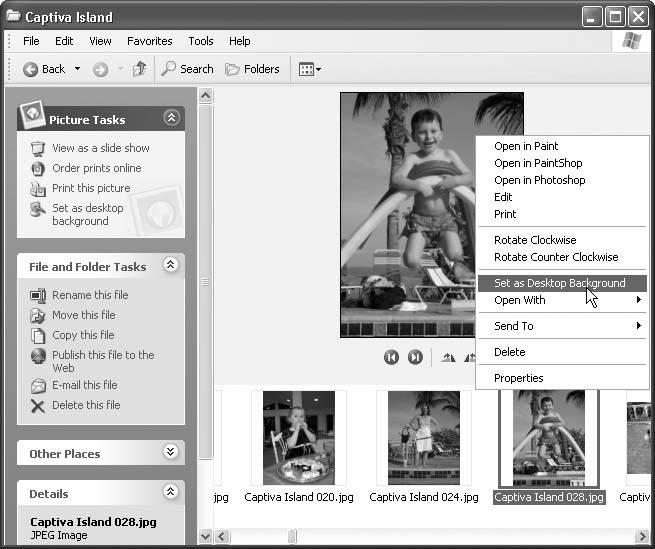Select Open in Photoshop from context menu
Image resolution: width=655 pixels, height=549 pixels.
click(539, 180)
